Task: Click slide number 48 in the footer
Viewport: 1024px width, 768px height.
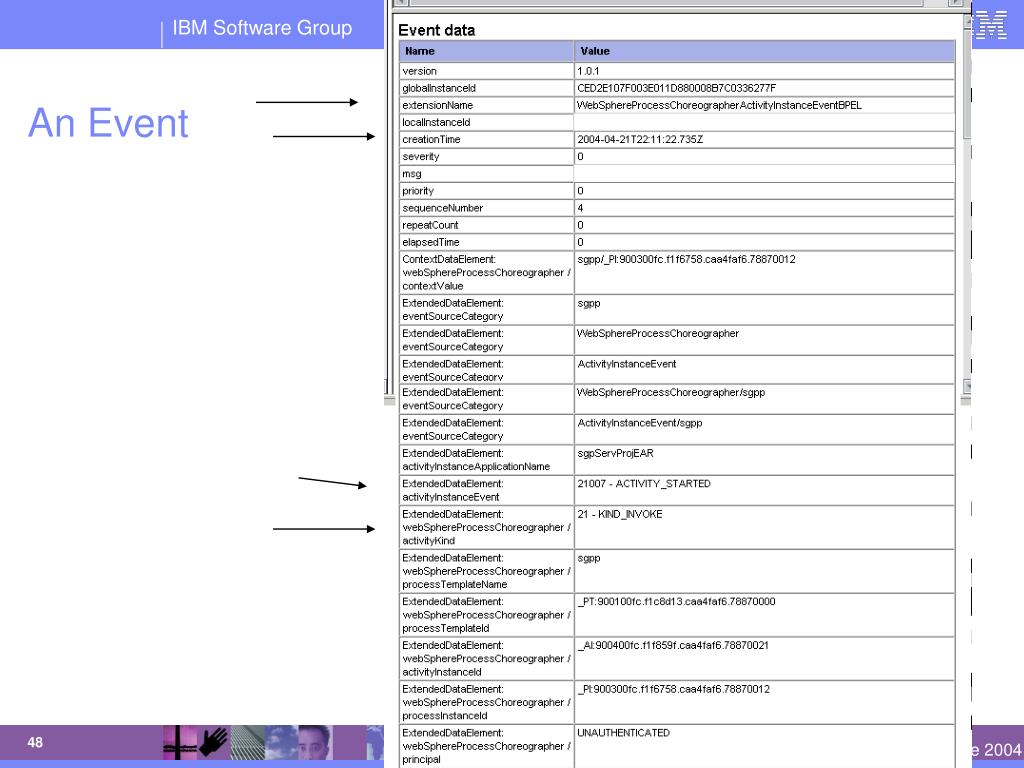Action: pyautogui.click(x=35, y=743)
